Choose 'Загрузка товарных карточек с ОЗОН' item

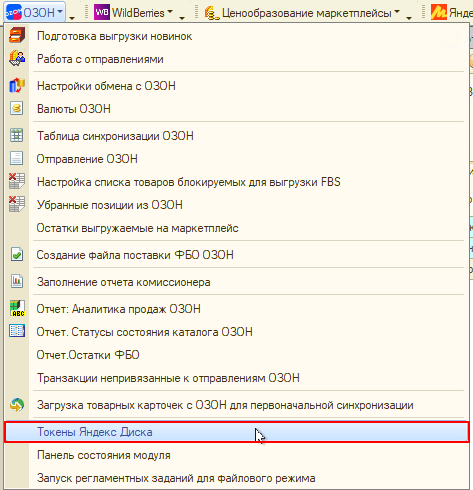click(x=236, y=405)
